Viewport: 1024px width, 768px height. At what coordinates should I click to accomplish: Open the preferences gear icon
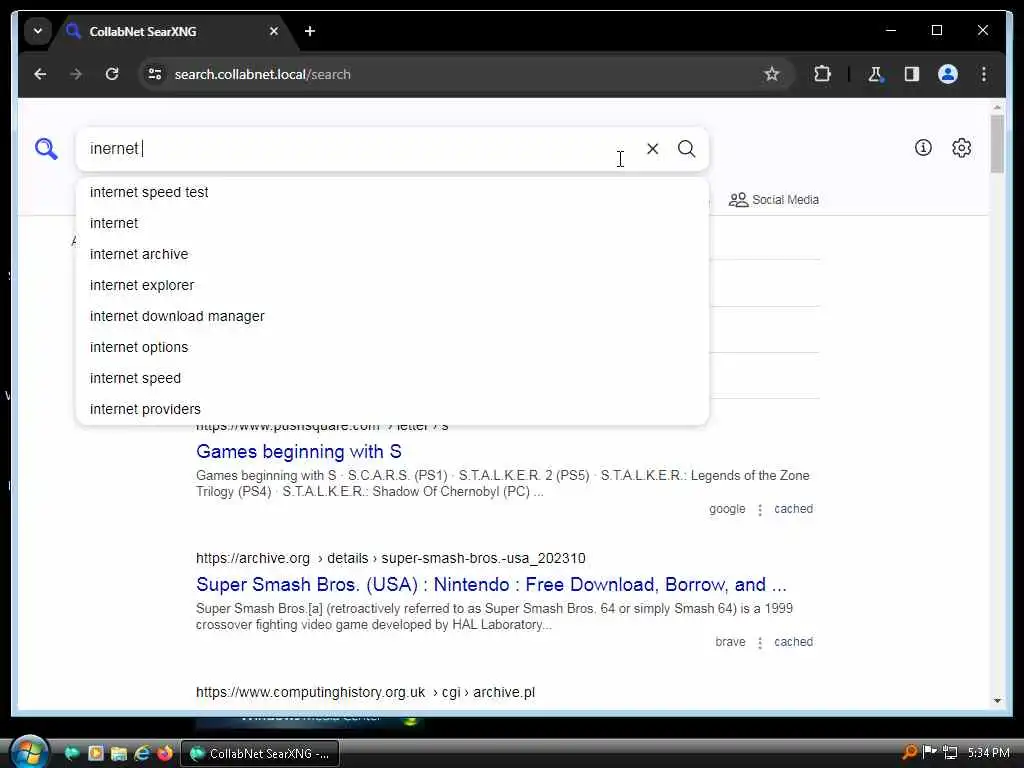pos(961,148)
